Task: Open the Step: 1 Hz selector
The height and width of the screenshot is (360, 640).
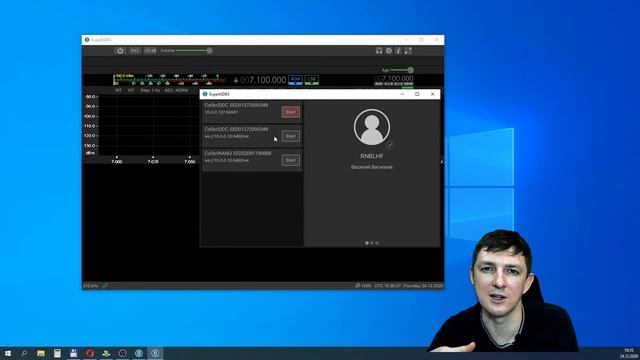Action: (x=150, y=90)
